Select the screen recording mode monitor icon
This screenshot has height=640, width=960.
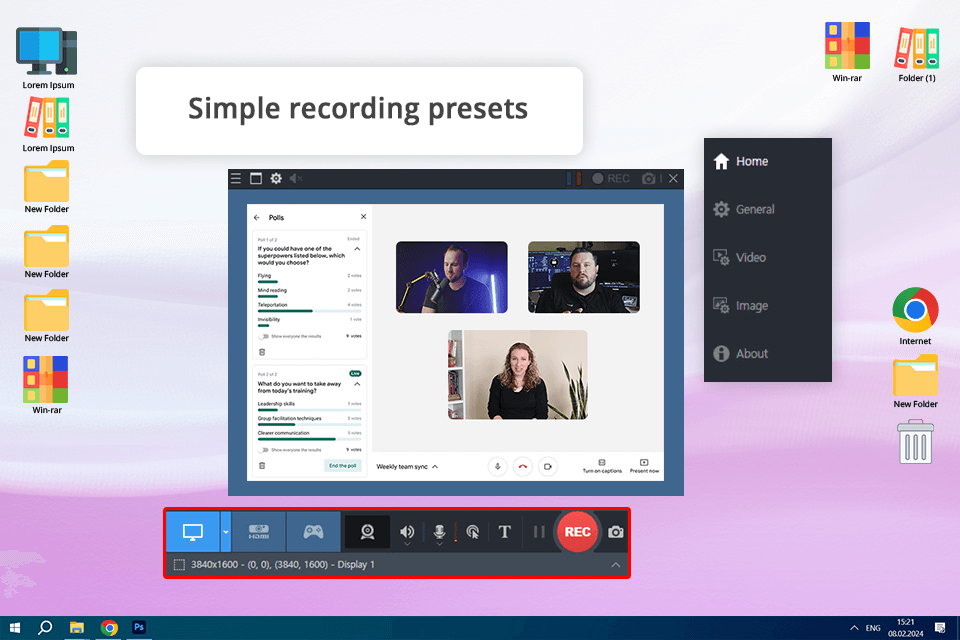(193, 532)
